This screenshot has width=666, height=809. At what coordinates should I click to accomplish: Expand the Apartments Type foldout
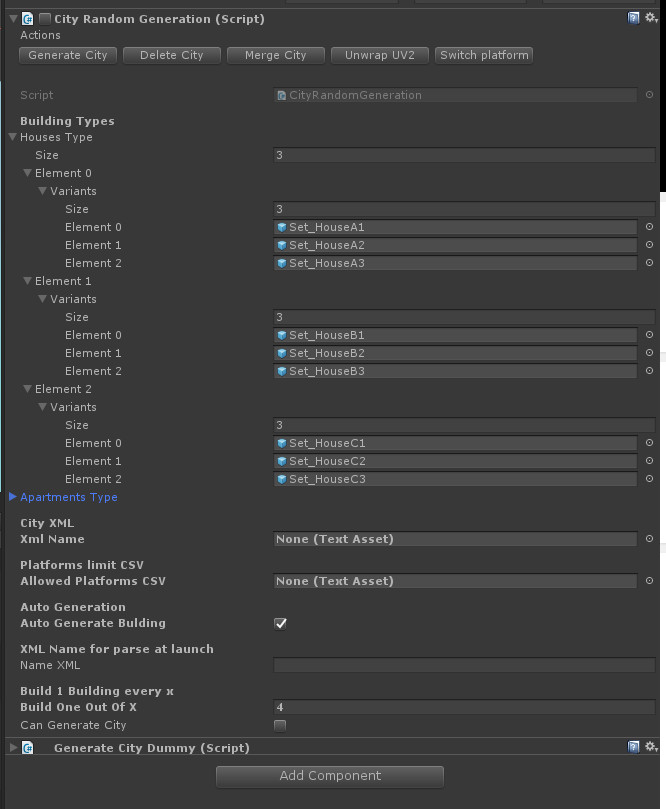[13, 497]
